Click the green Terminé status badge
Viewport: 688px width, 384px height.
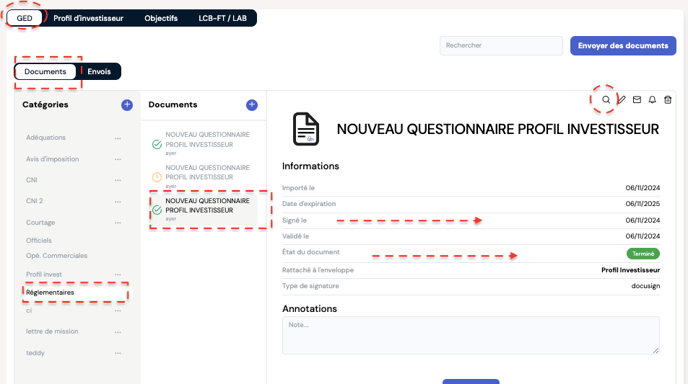click(x=643, y=254)
